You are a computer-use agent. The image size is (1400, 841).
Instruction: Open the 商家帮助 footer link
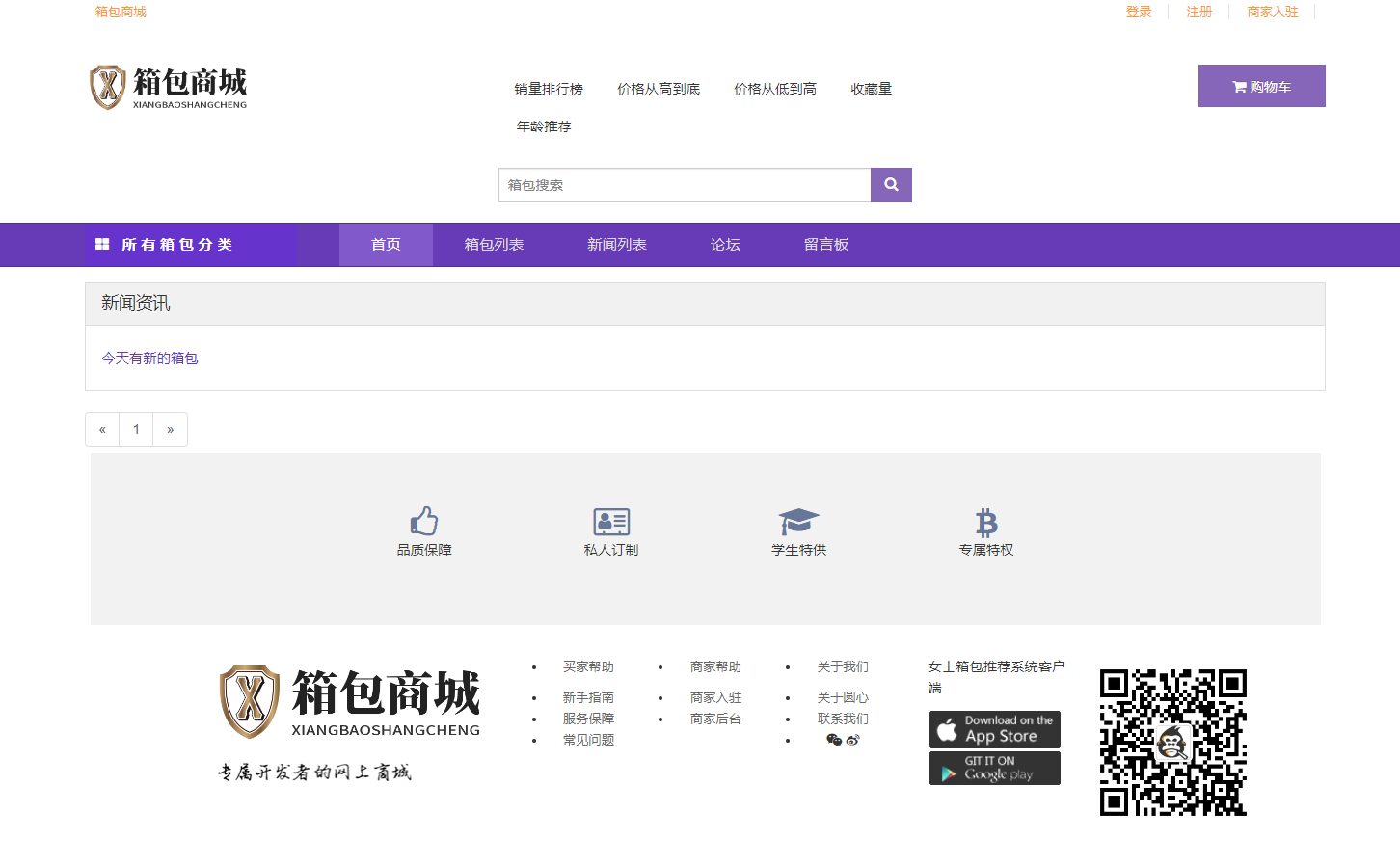[715, 666]
